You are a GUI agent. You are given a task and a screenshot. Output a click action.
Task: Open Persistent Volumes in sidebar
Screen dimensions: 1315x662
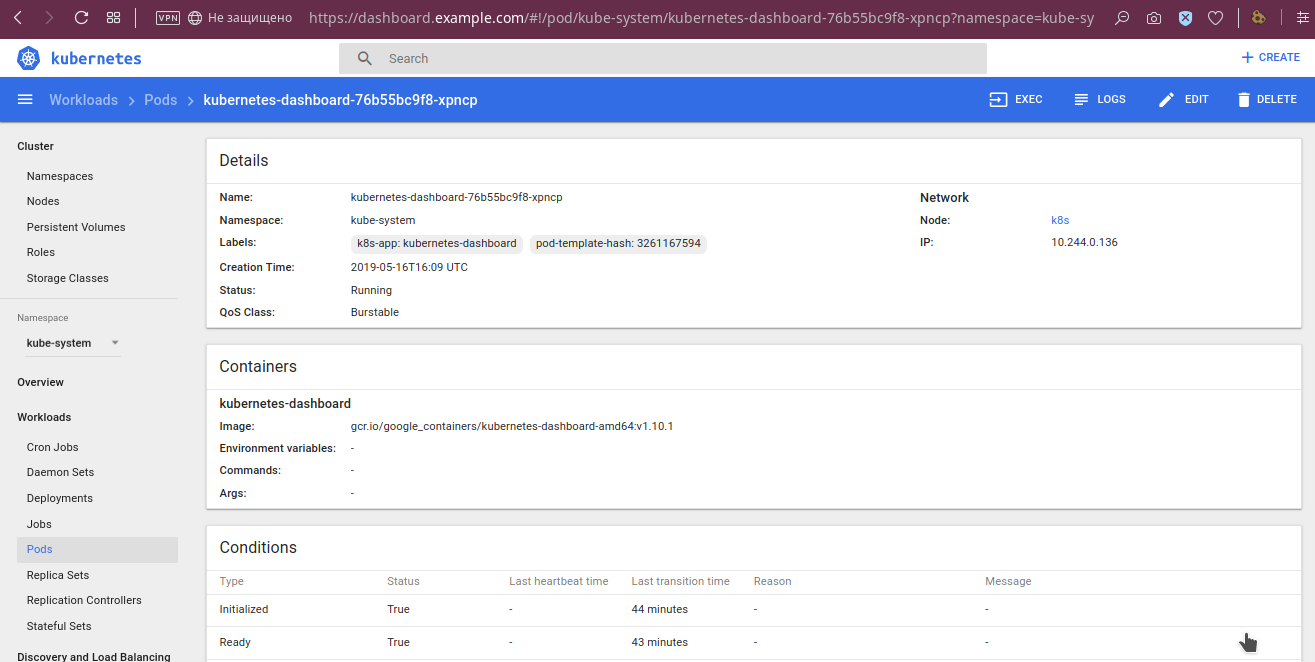click(76, 227)
